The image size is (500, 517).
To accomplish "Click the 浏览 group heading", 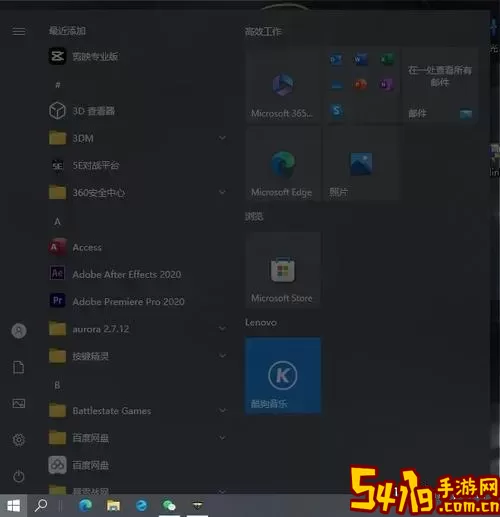I will 254,217.
